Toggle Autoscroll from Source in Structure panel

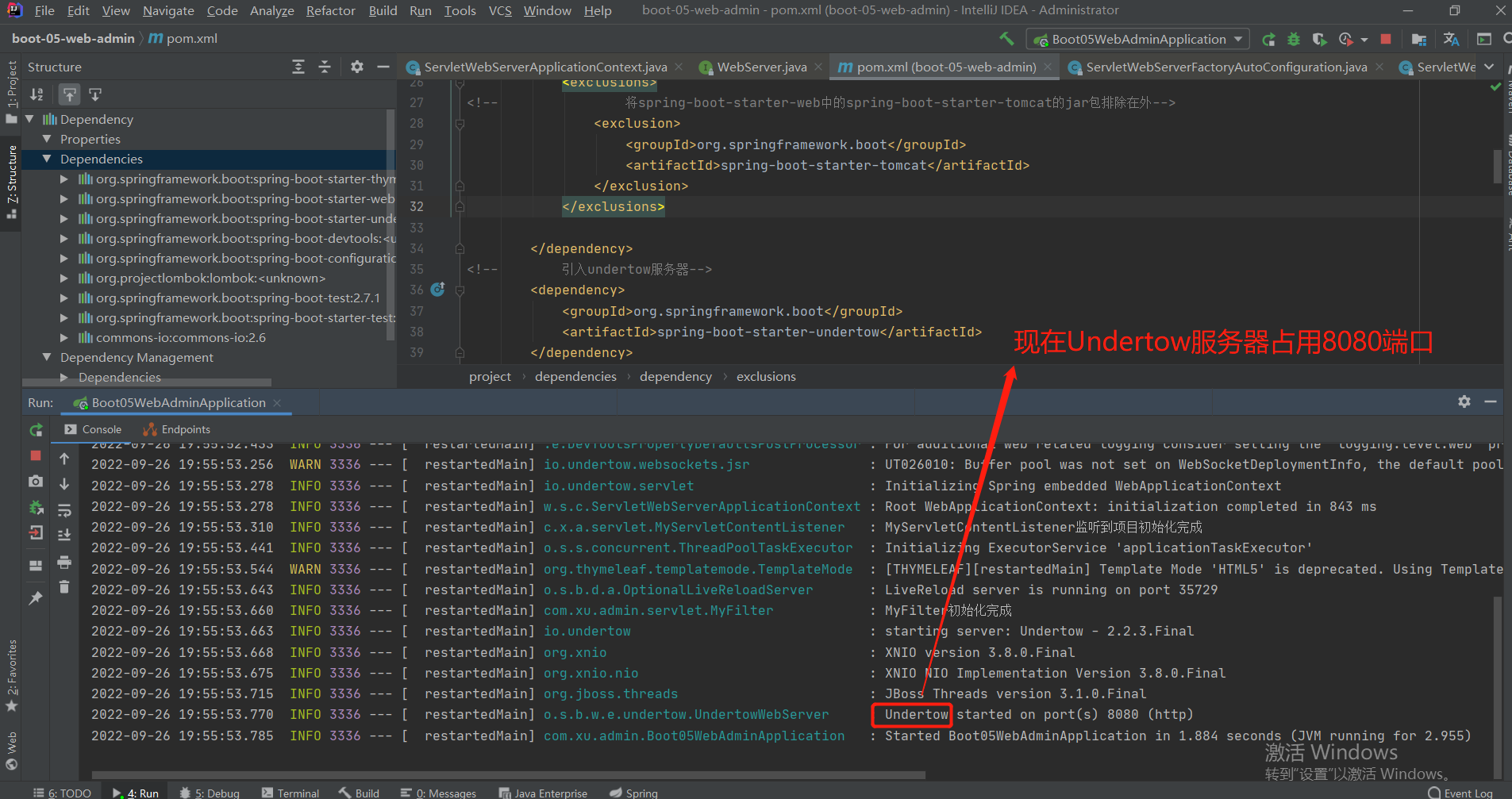pyautogui.click(x=95, y=94)
